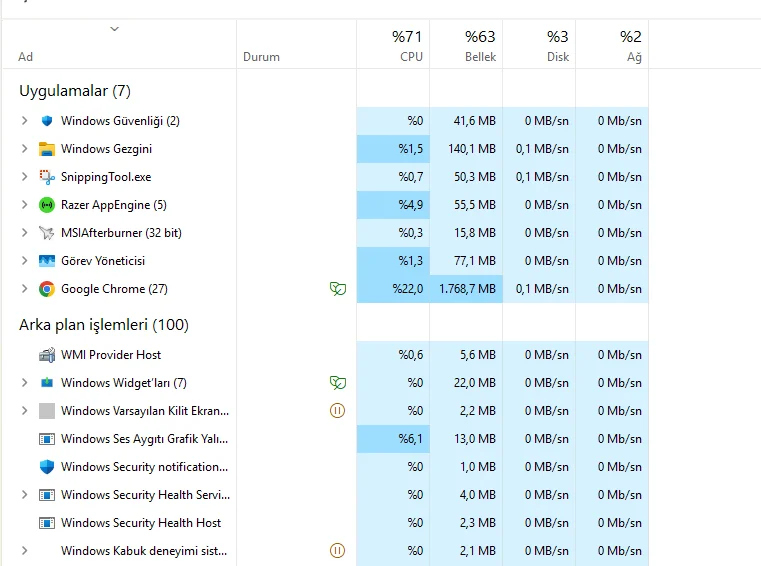This screenshot has height=566, width=761.
Task: Sort by the Disk column header
Action: [x=539, y=45]
